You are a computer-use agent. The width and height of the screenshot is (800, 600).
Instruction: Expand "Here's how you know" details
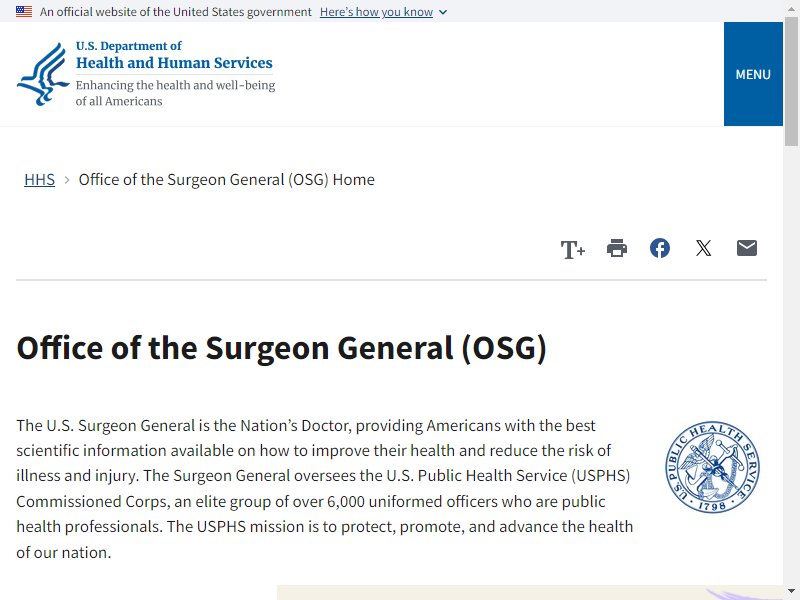(377, 12)
